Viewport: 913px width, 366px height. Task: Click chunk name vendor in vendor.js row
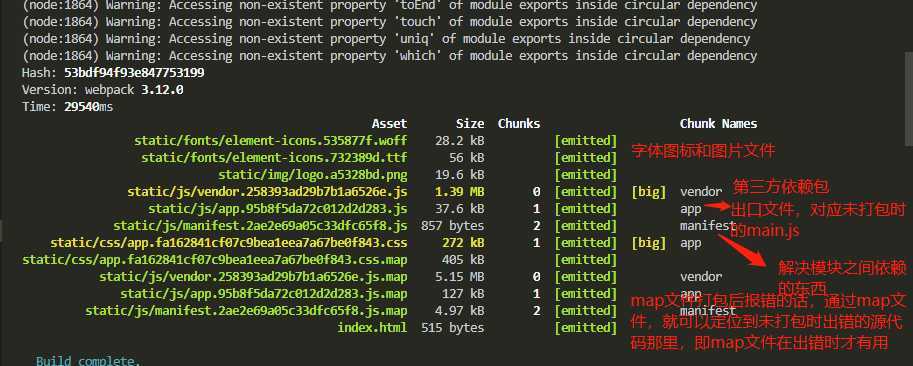point(701,191)
